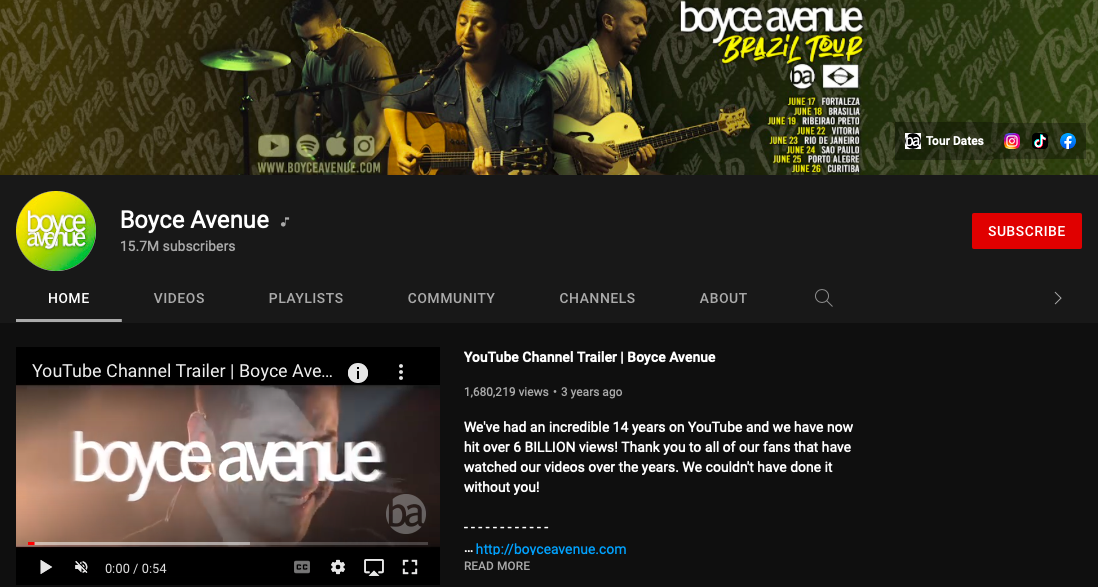The height and width of the screenshot is (587, 1098).
Task: Open the trailer title in the player overlay
Action: point(182,371)
